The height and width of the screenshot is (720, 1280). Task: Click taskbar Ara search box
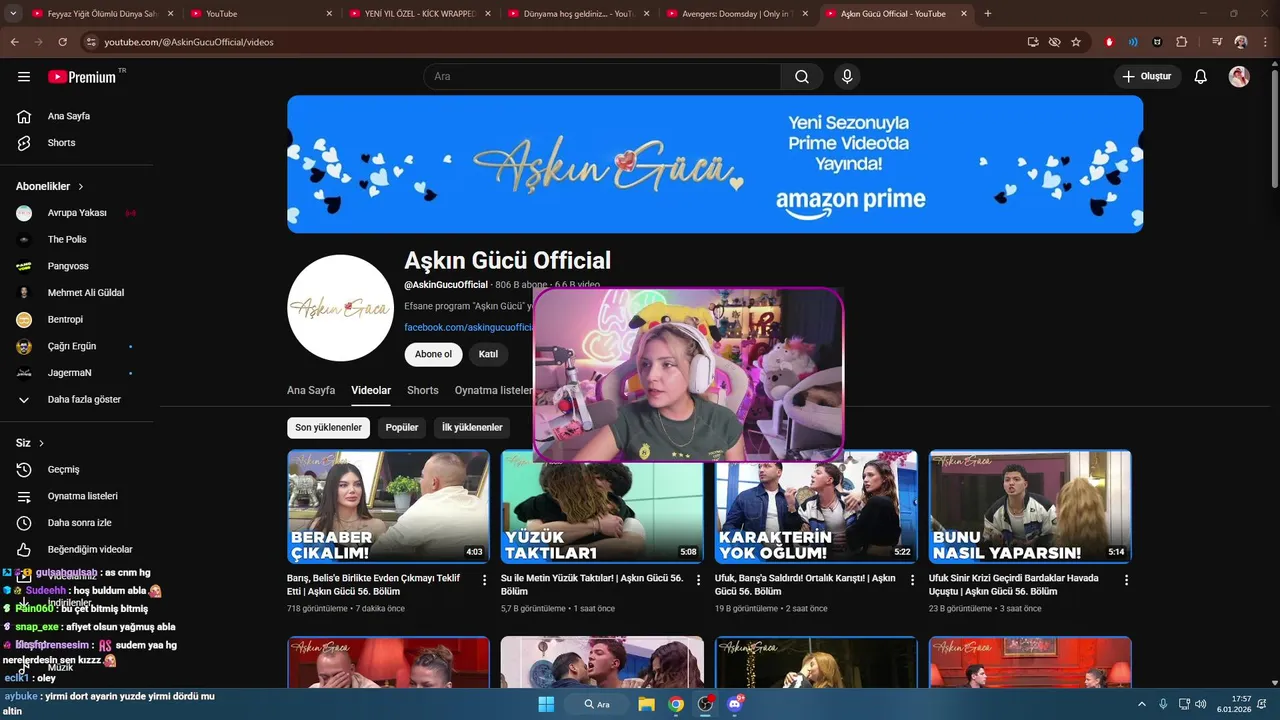[x=597, y=704]
